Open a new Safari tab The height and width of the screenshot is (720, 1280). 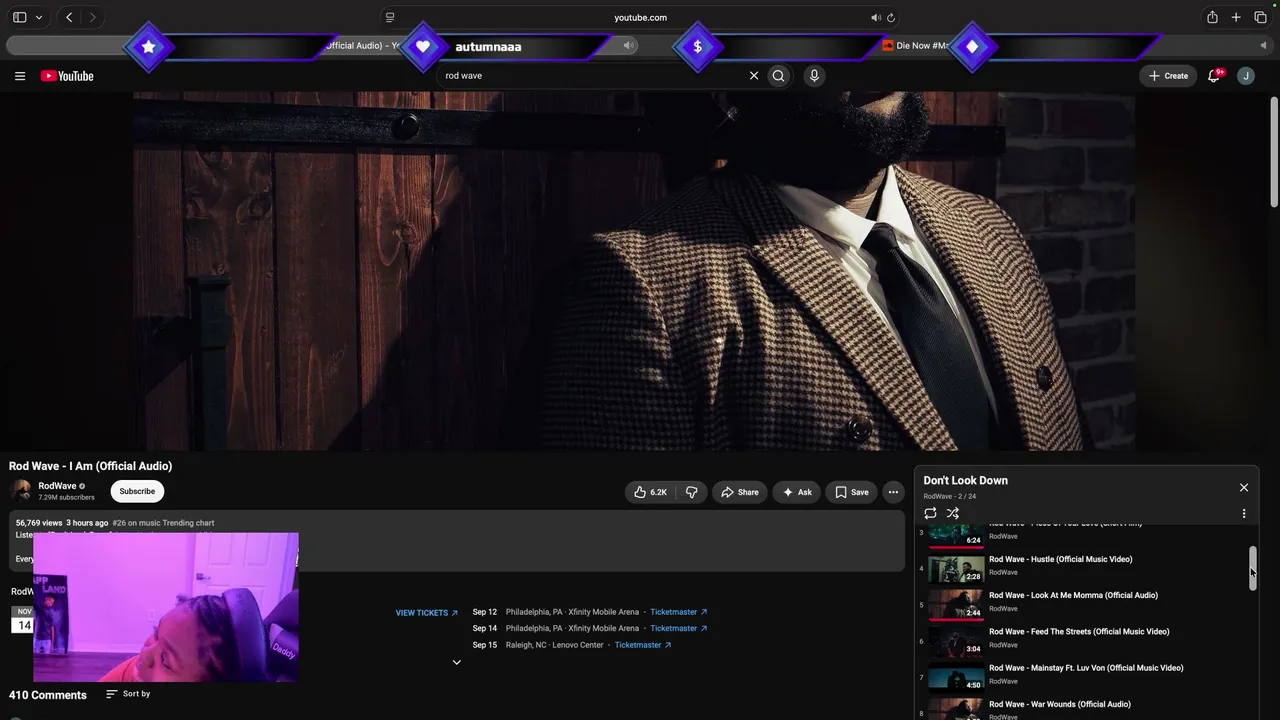click(x=1236, y=17)
